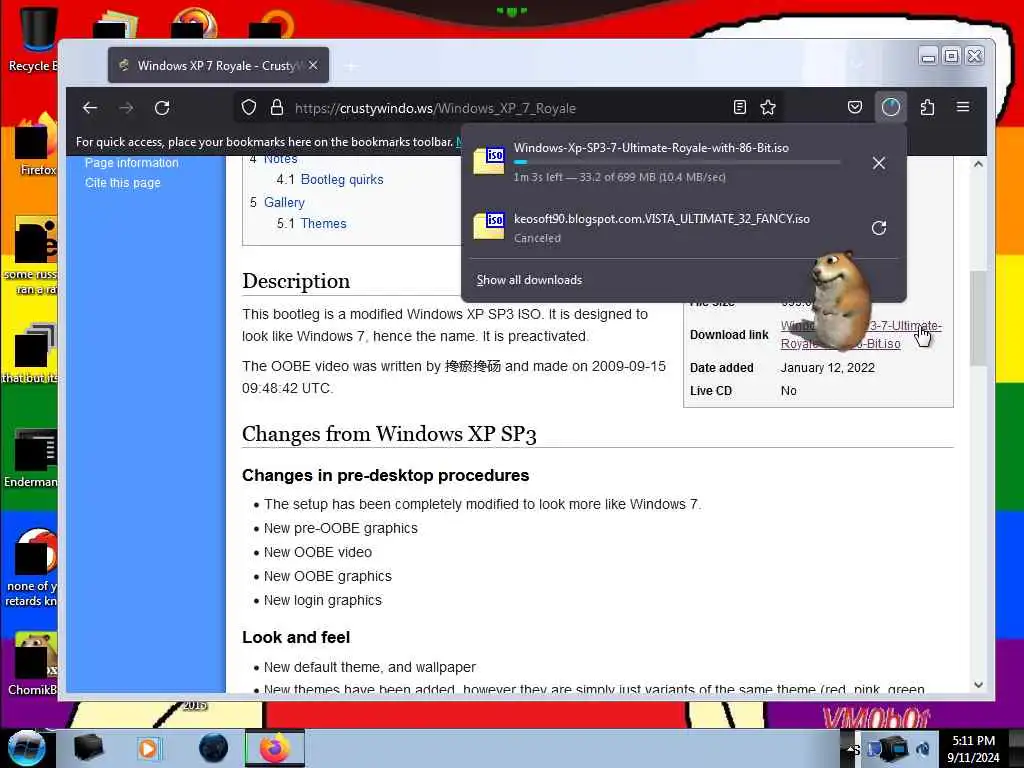Click the Firefox taskbar button
This screenshot has height=768, width=1024.
pos(275,748)
